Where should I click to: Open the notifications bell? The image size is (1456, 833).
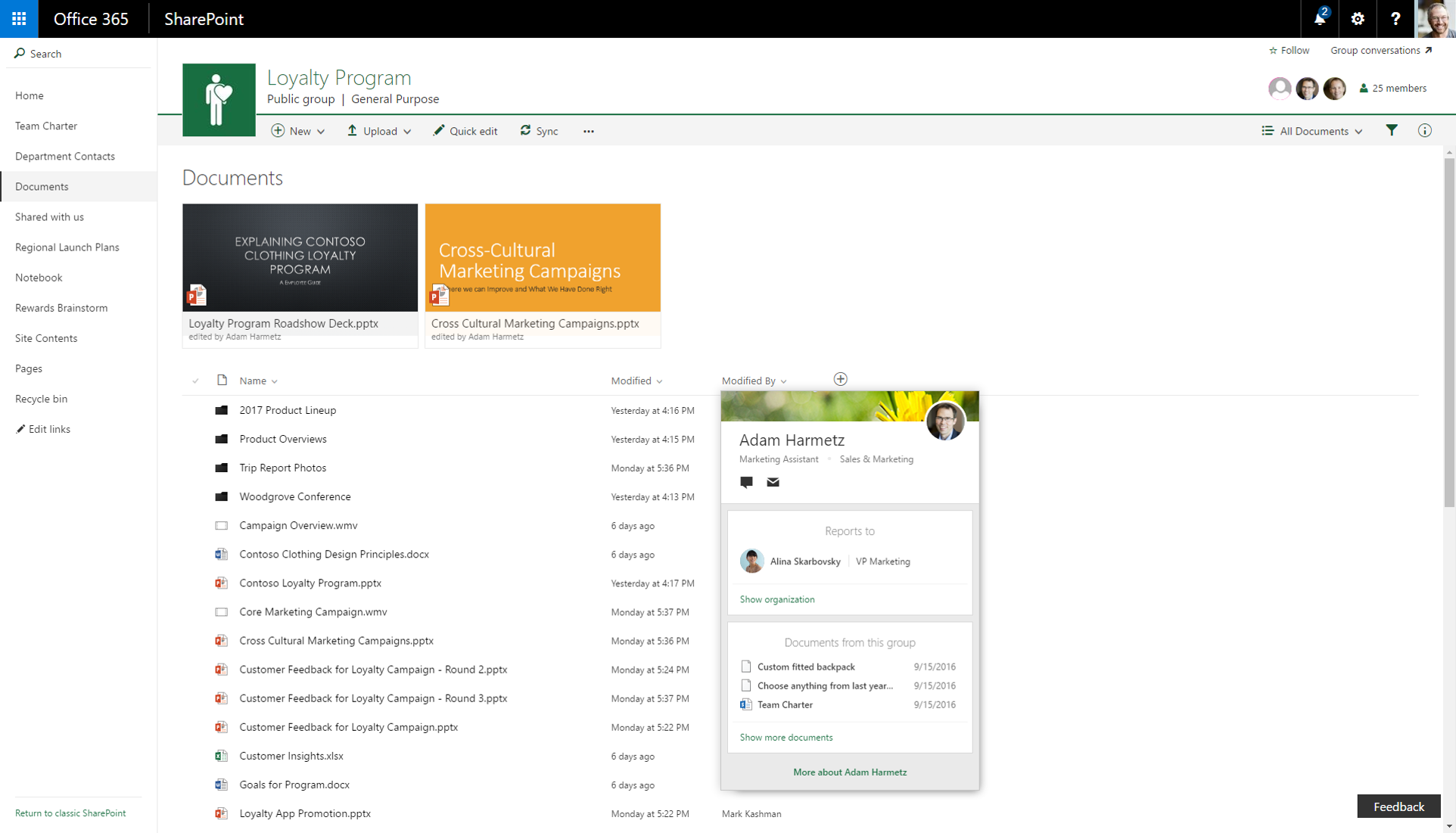pos(1320,19)
